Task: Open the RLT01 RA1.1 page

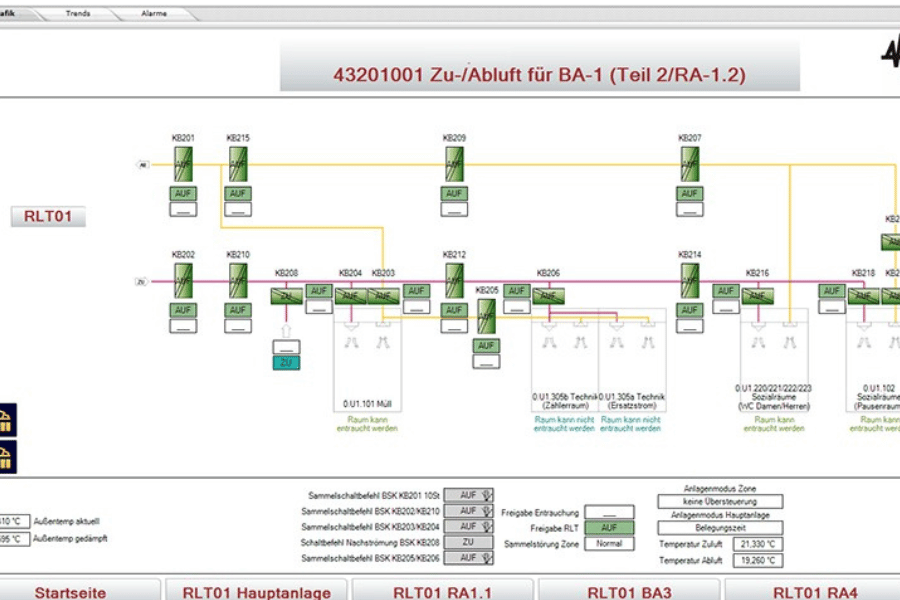Action: click(x=443, y=591)
